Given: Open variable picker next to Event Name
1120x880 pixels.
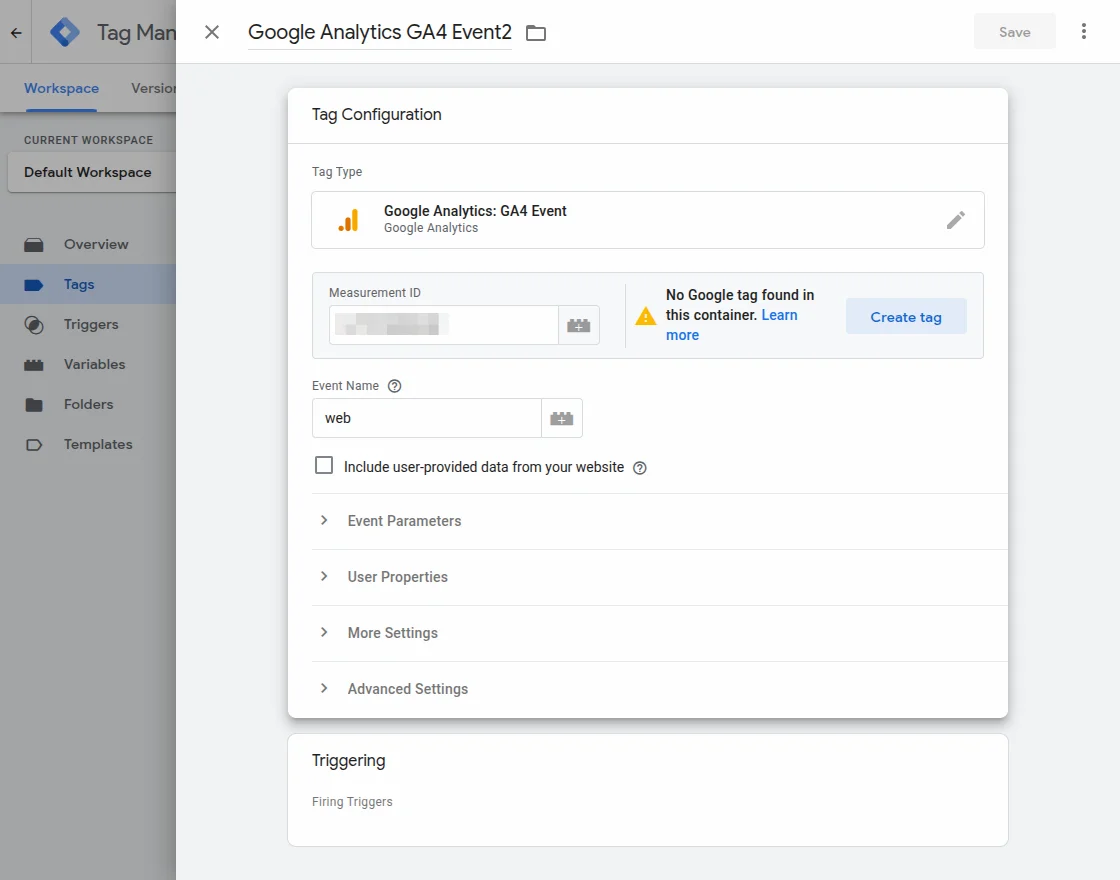Looking at the screenshot, I should [x=562, y=418].
